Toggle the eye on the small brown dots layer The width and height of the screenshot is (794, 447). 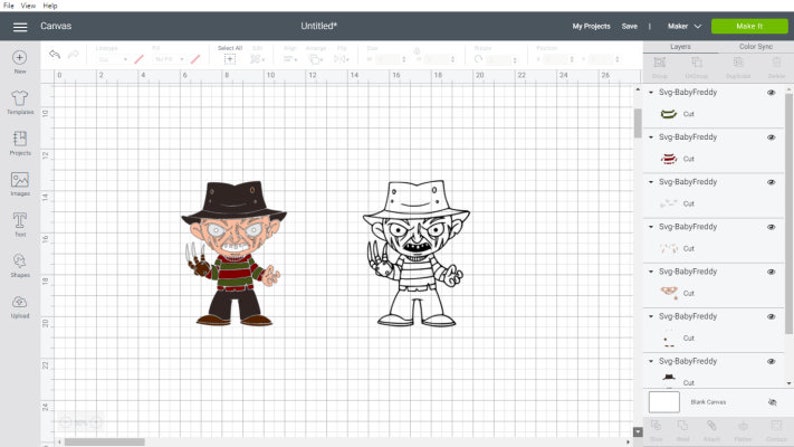[x=771, y=316]
